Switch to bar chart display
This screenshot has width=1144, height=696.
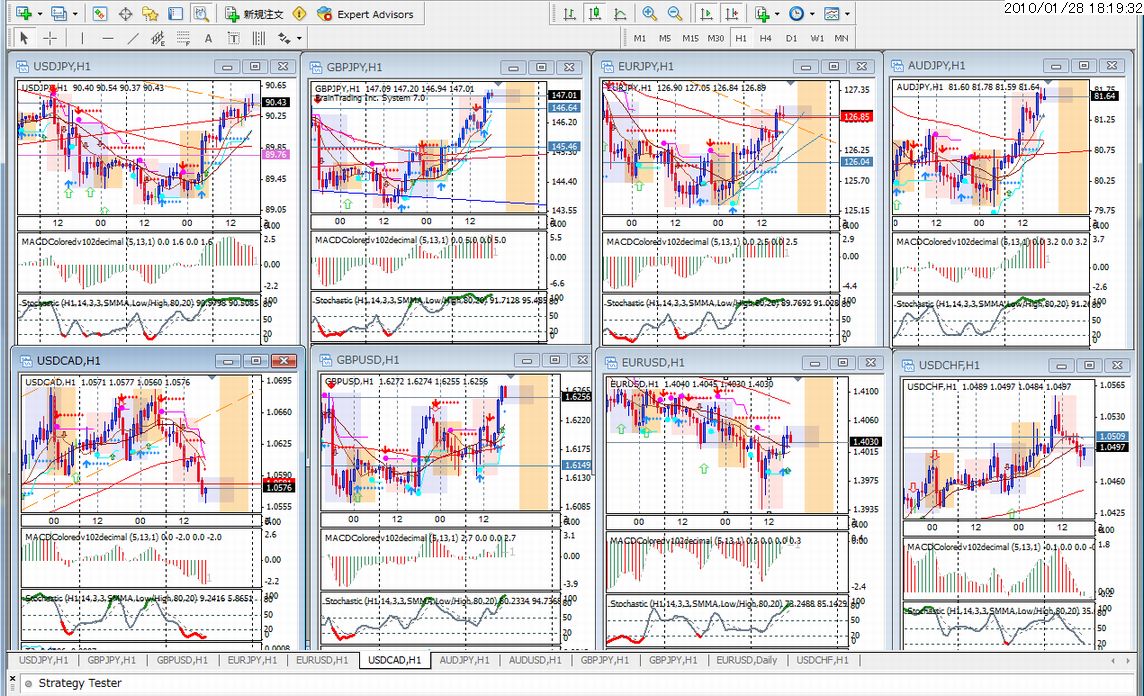coord(570,13)
